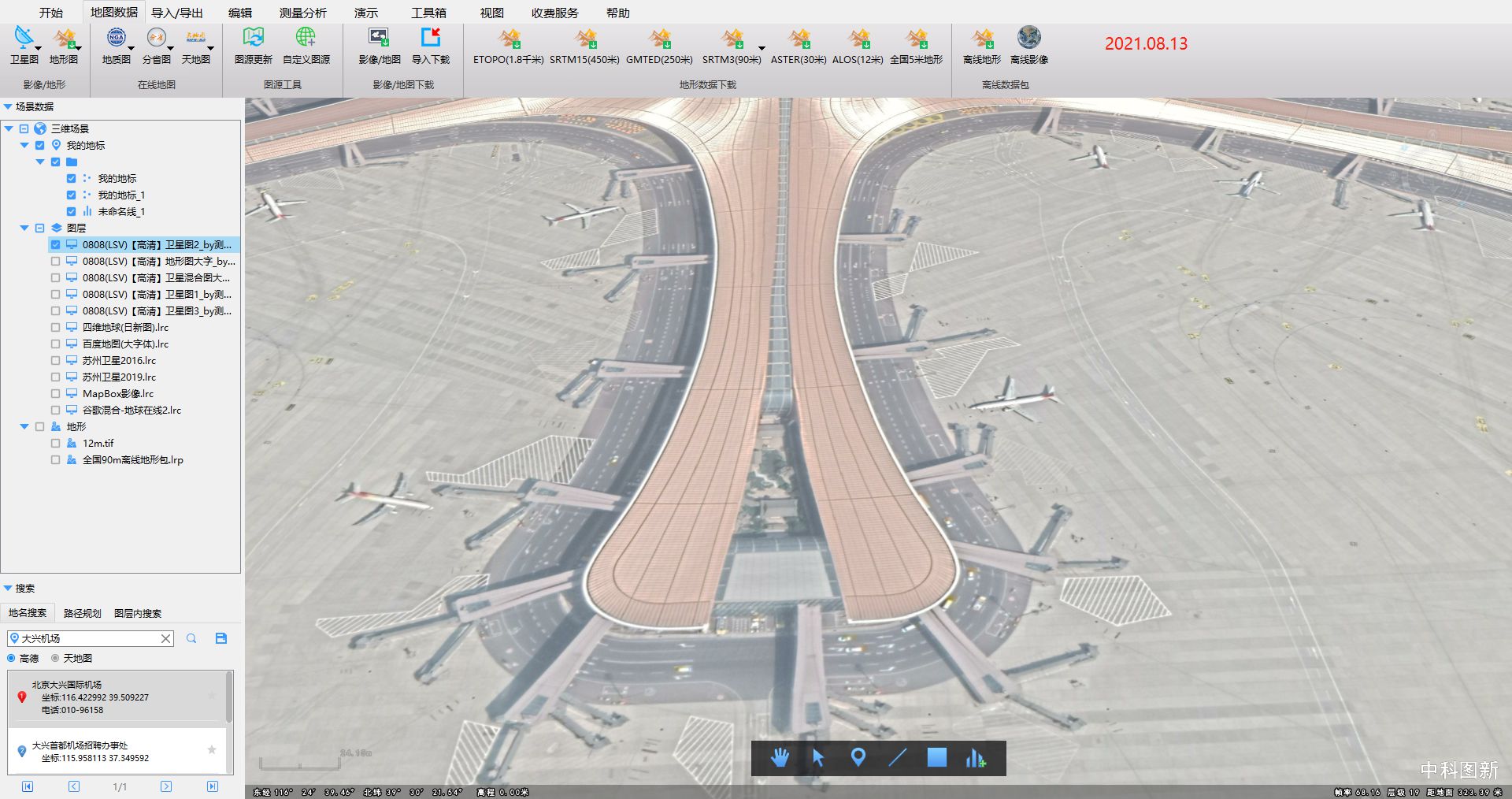Enable the 百度地图(大字体).lrc layer
Image resolution: width=1512 pixels, height=799 pixels.
(55, 344)
